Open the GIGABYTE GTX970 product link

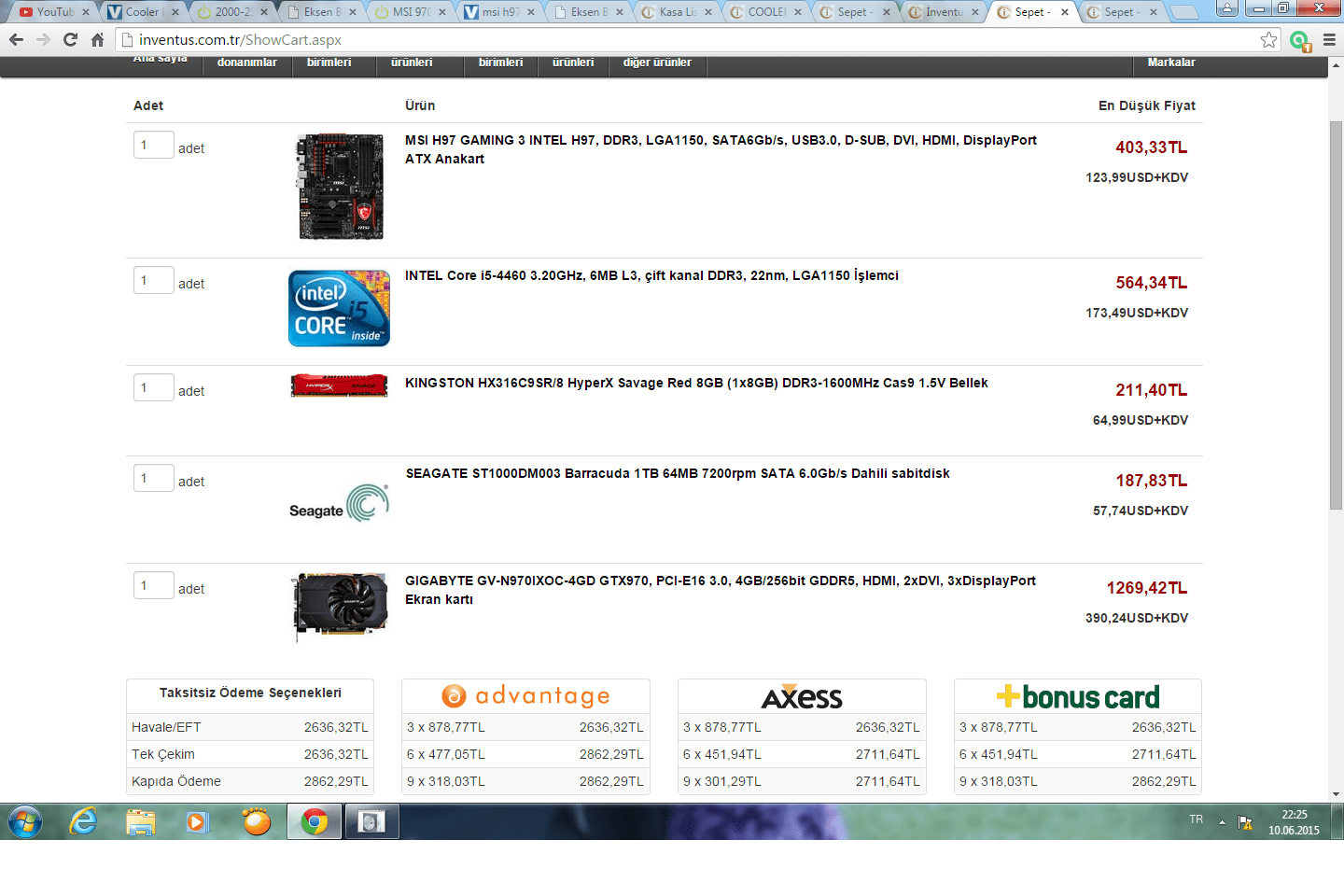tap(721, 590)
